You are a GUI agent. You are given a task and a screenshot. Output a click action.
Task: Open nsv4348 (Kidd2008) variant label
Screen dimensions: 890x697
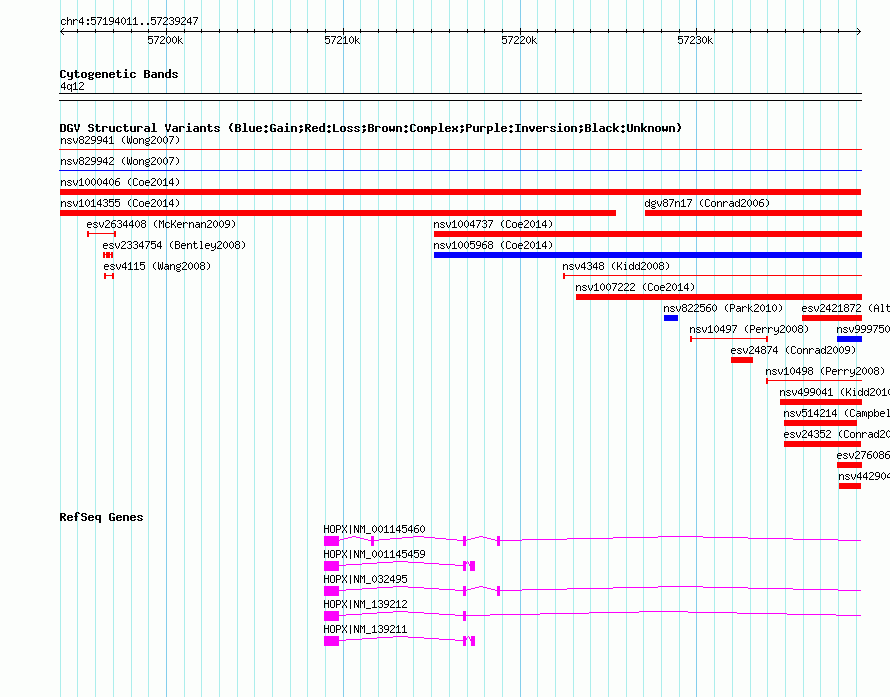[616, 266]
